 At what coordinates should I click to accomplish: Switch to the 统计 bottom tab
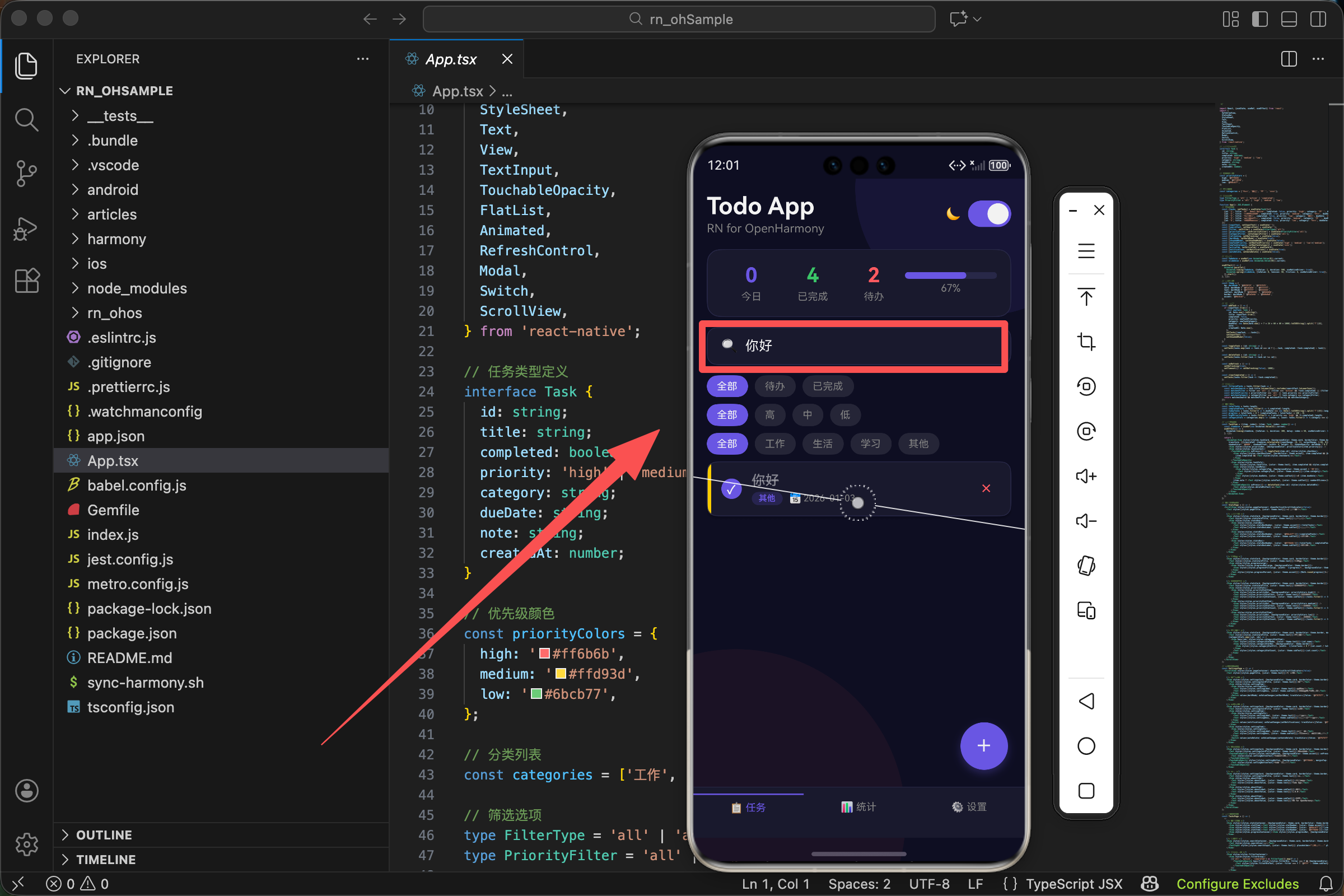[x=858, y=806]
